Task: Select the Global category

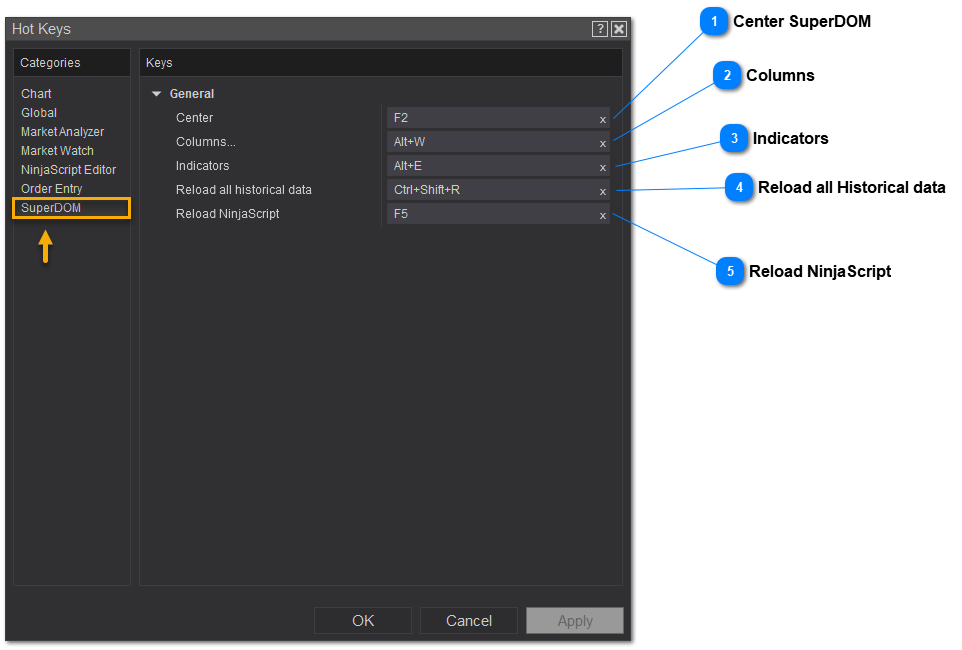Action: point(39,113)
